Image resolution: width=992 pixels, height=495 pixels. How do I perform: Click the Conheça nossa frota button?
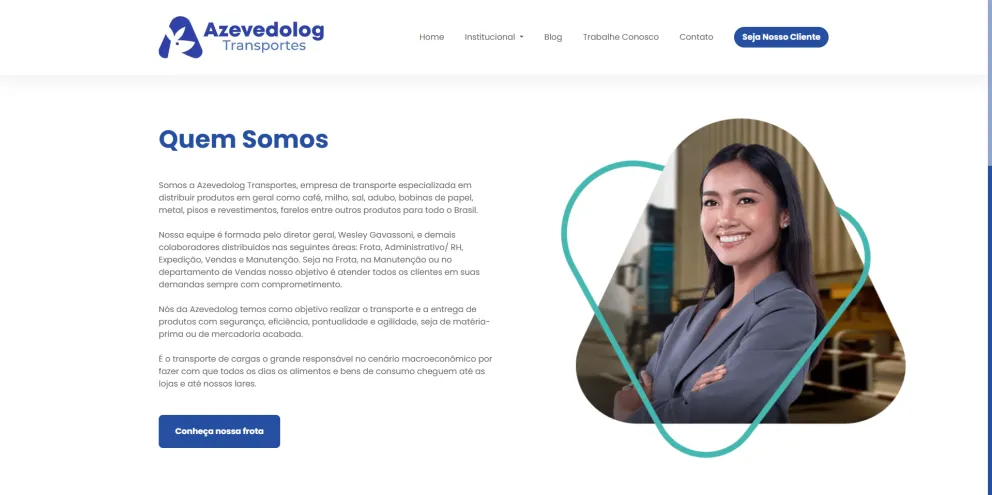pyautogui.click(x=219, y=431)
